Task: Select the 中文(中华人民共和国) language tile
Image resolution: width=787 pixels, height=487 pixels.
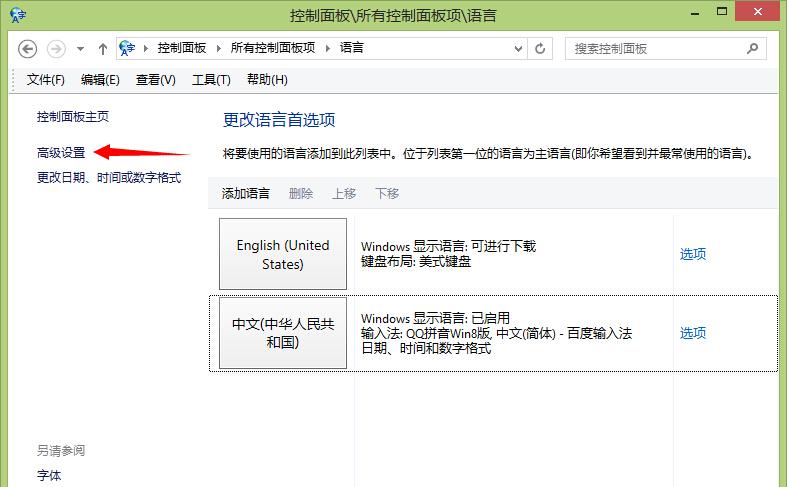Action: click(x=283, y=333)
